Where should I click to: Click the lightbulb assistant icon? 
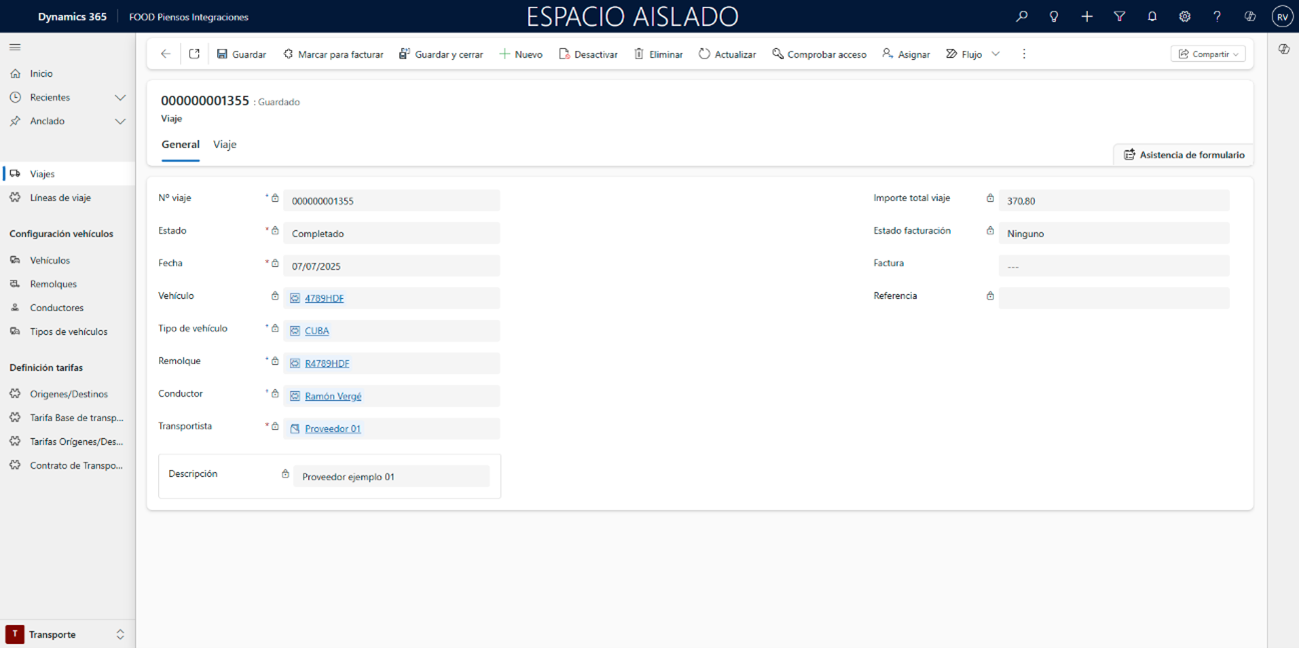(1054, 17)
